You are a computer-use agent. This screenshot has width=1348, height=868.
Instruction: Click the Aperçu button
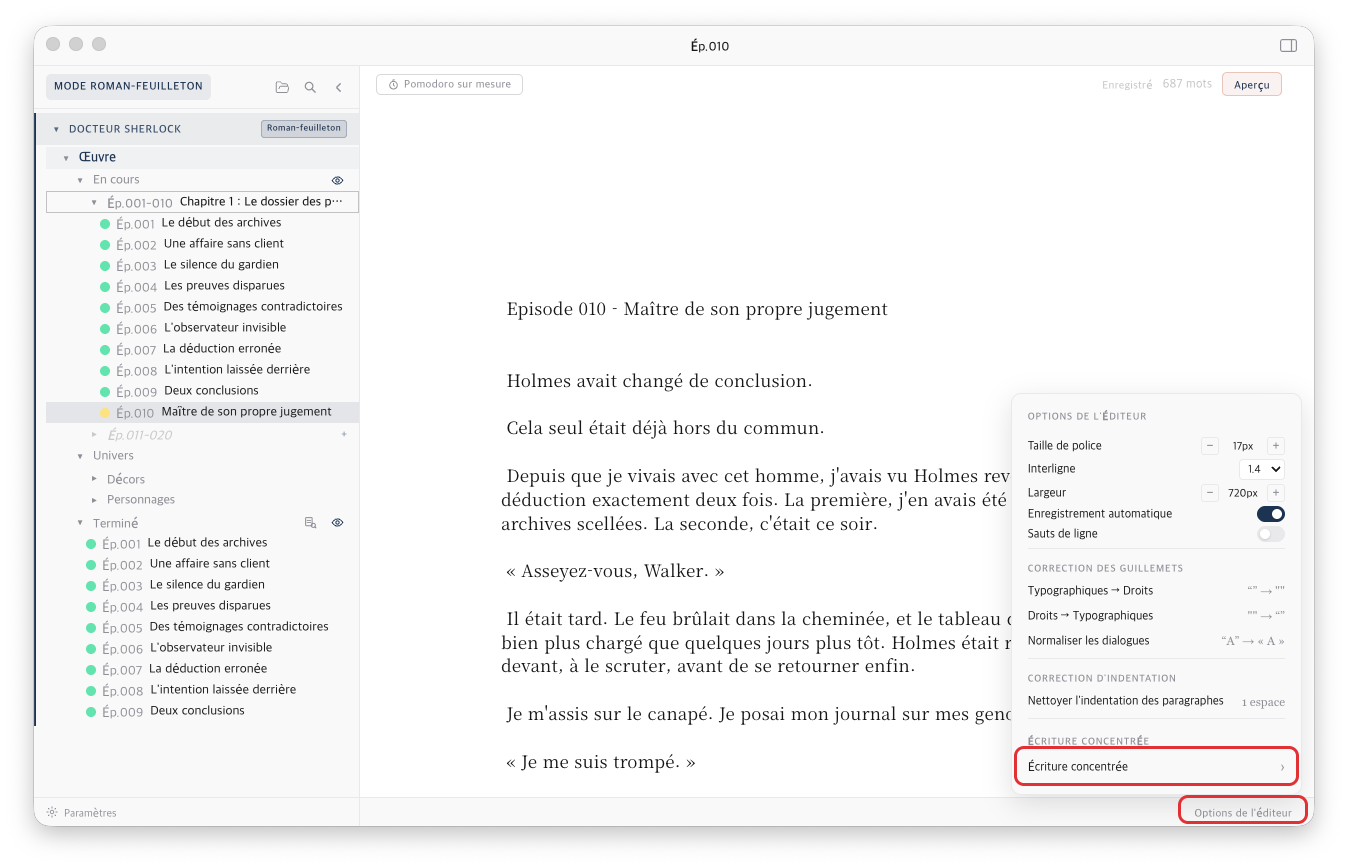pyautogui.click(x=1251, y=85)
